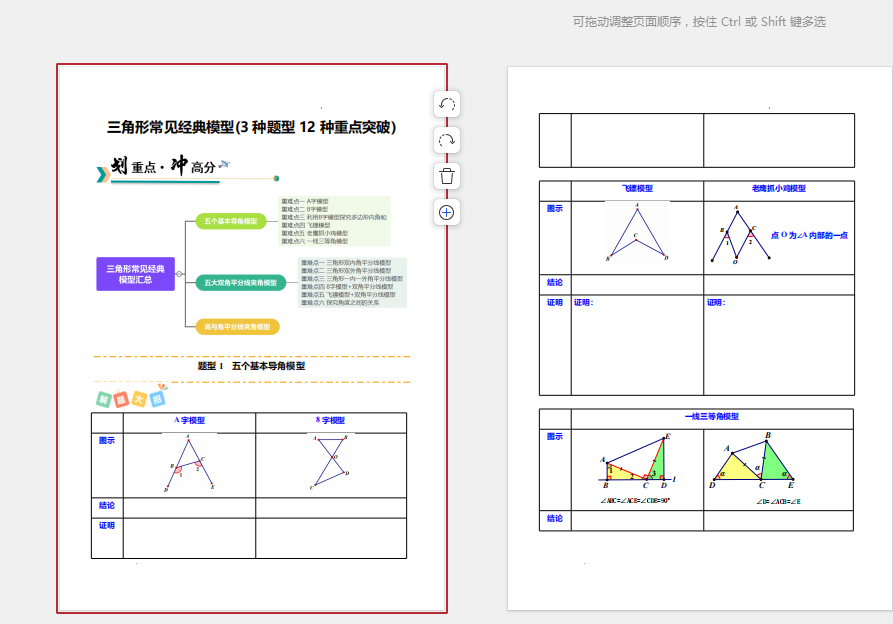Click the page title 三角形常见经典模型
This screenshot has width=893, height=624.
click(x=251, y=127)
